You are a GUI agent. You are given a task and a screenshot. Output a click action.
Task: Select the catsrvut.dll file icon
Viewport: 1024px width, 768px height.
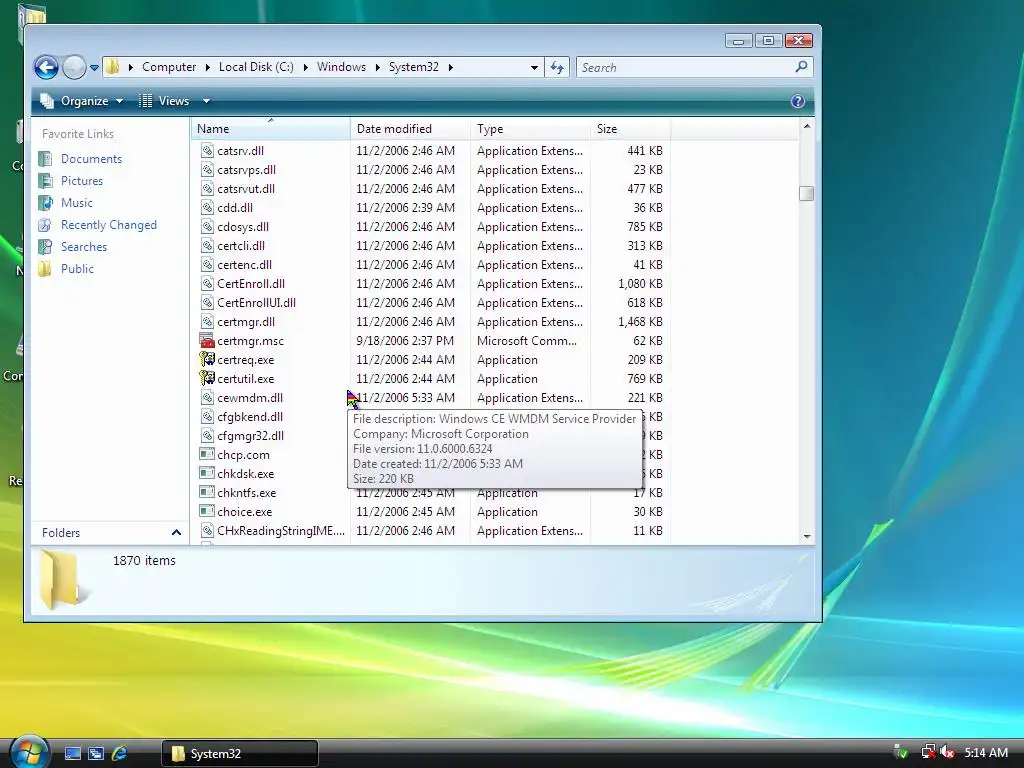(207, 188)
